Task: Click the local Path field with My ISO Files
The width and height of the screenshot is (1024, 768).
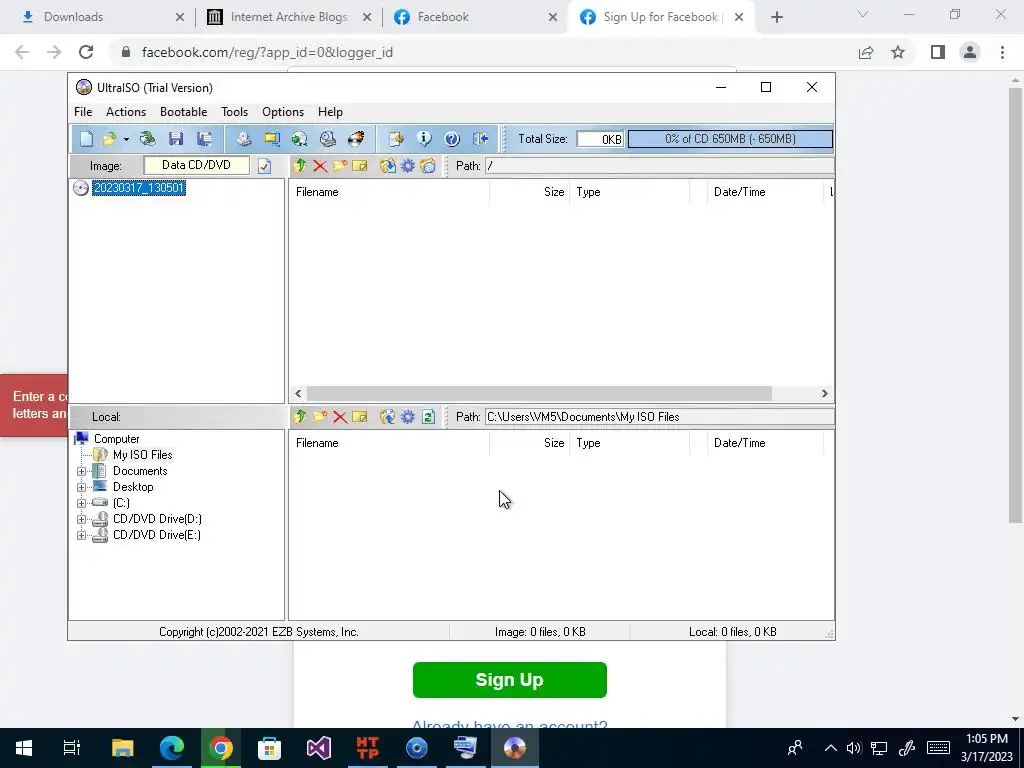Action: pyautogui.click(x=659, y=417)
